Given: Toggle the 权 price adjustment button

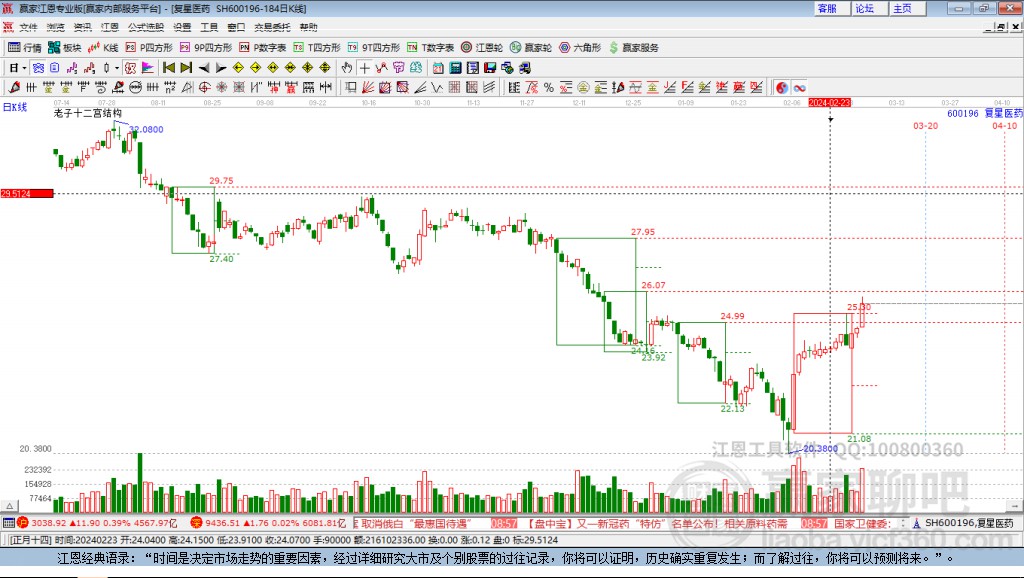Looking at the screenshot, I should point(130,68).
